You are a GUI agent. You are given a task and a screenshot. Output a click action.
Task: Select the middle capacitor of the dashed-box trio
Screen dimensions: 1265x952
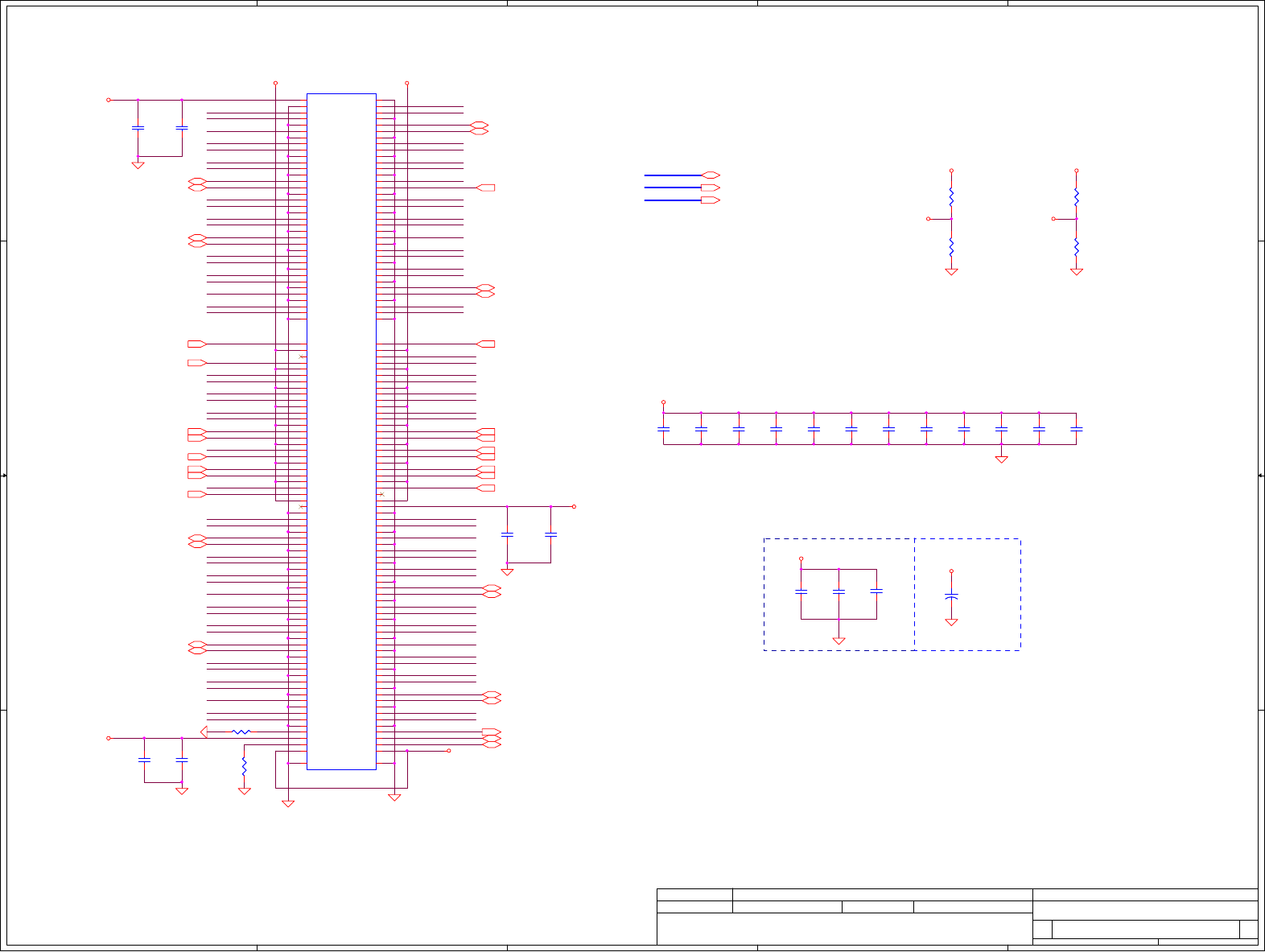(x=839, y=592)
